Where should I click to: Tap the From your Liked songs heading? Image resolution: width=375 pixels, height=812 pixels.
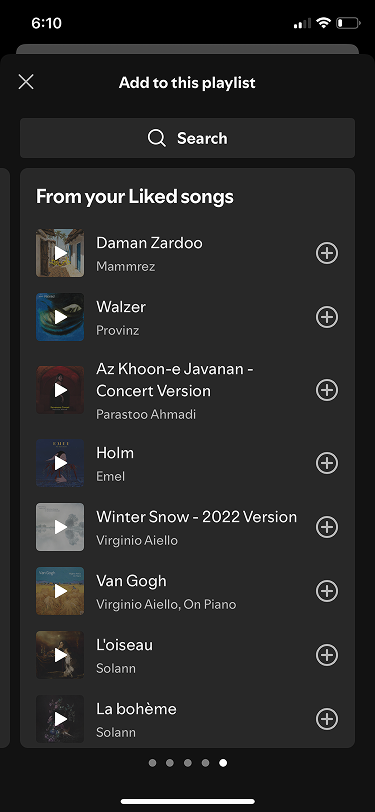tap(135, 197)
